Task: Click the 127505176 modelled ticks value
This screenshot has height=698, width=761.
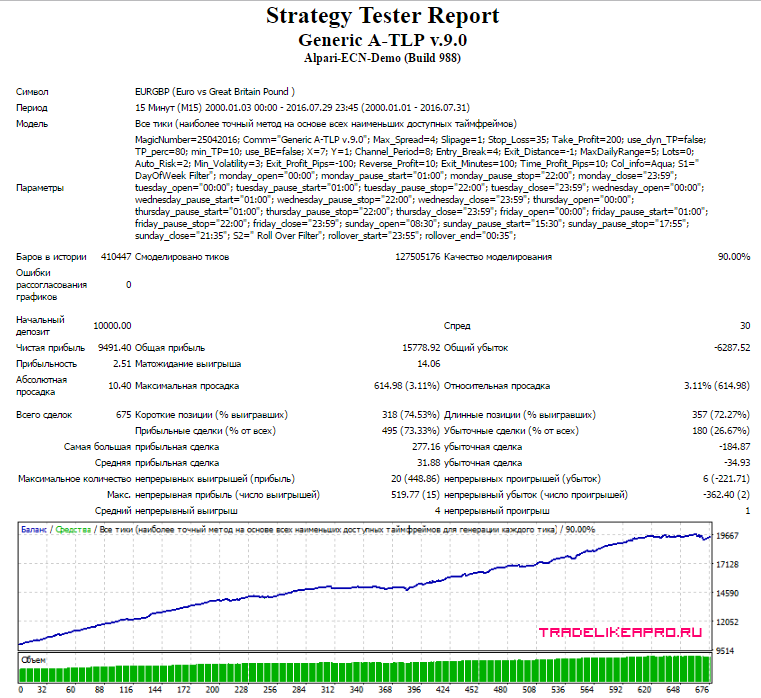Action: tap(417, 257)
